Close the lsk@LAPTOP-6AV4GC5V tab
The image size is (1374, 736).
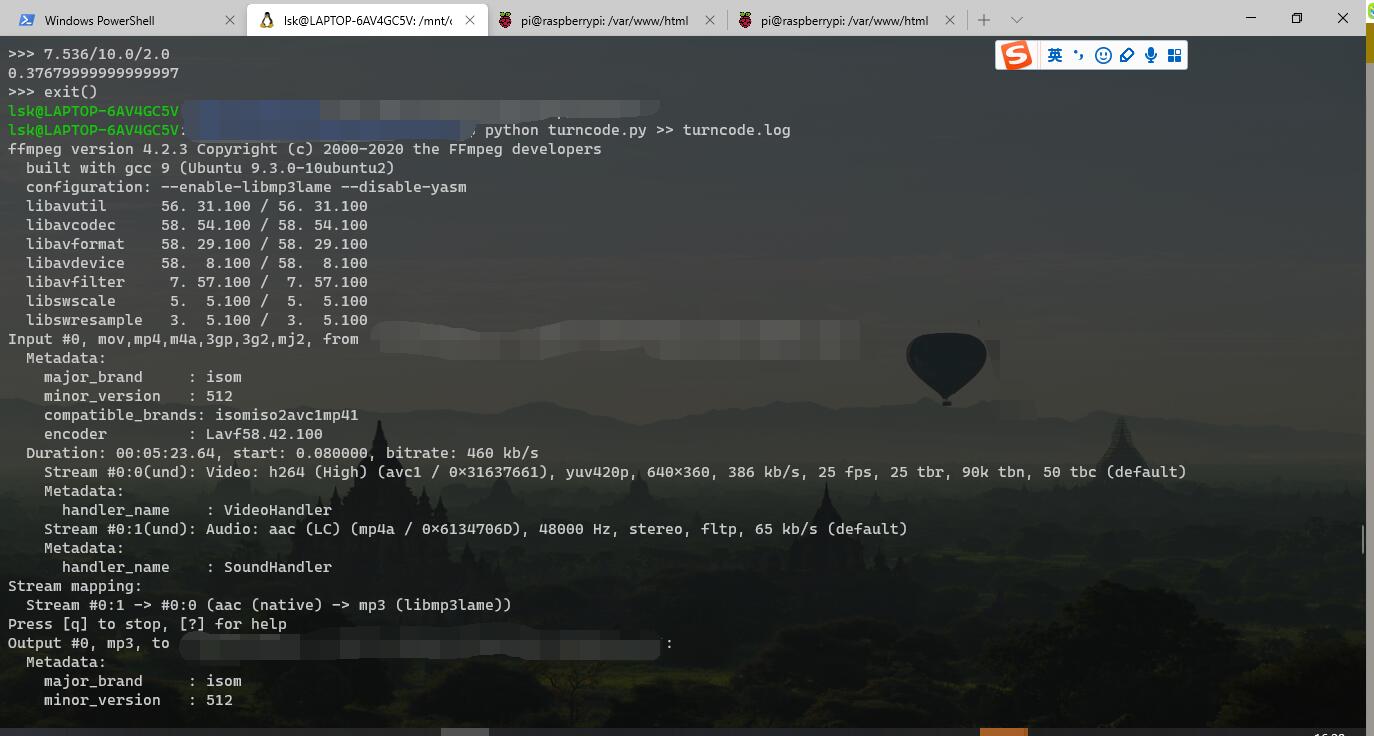470,20
